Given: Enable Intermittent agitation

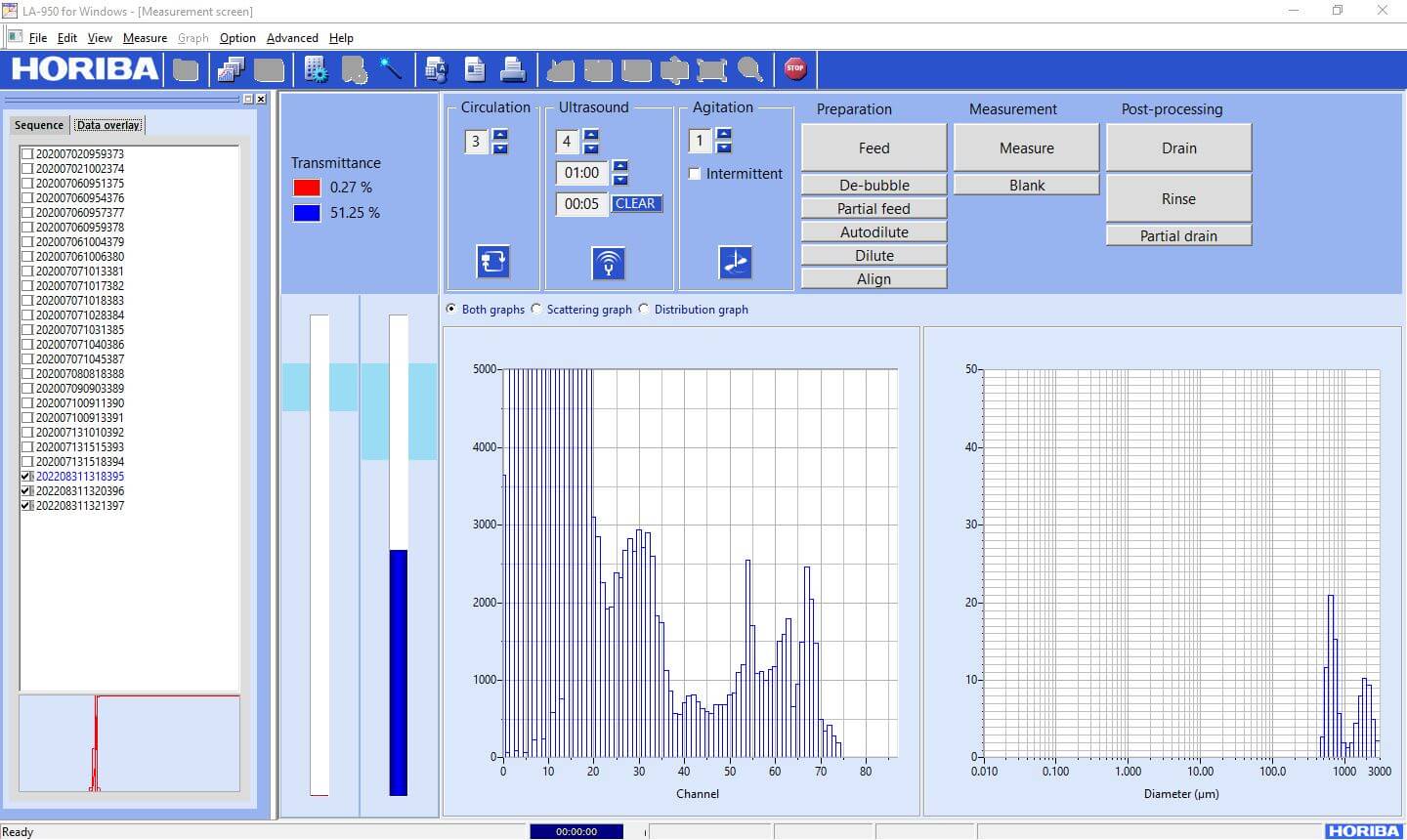Looking at the screenshot, I should point(695,174).
